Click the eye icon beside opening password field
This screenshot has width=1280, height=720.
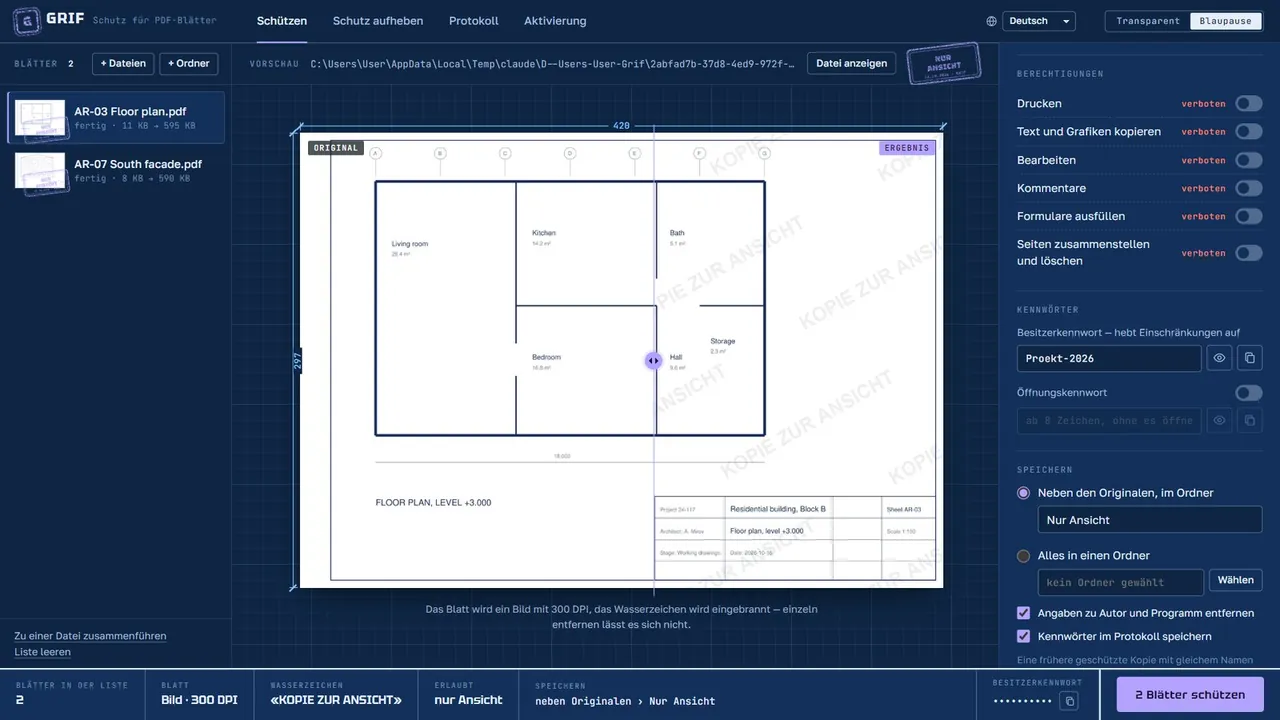pyautogui.click(x=1219, y=421)
